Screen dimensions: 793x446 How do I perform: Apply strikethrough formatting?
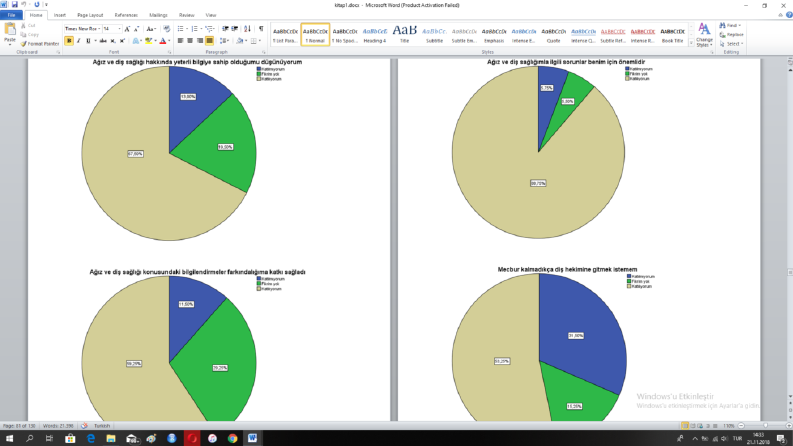tap(103, 41)
